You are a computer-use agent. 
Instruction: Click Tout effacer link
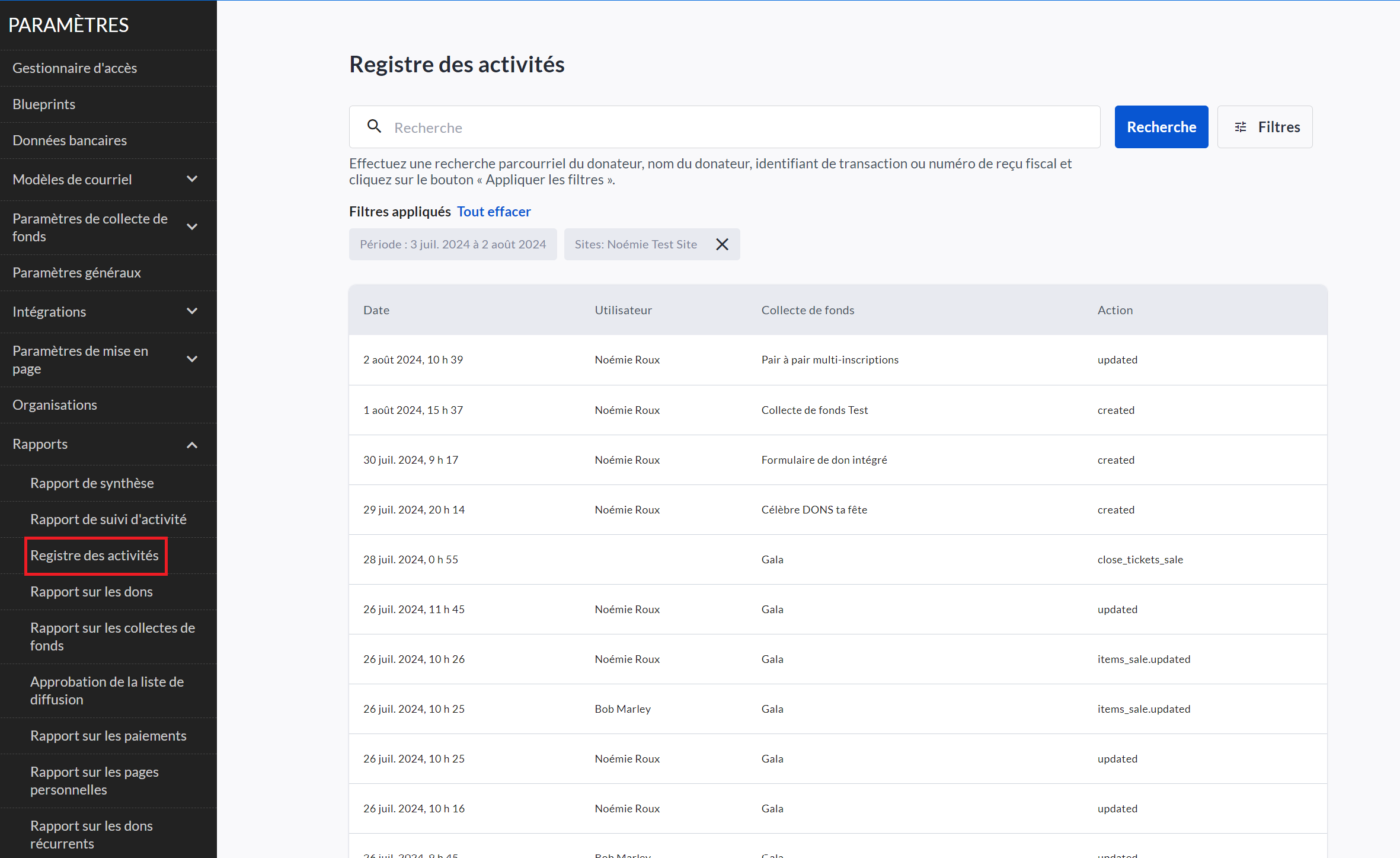point(493,212)
